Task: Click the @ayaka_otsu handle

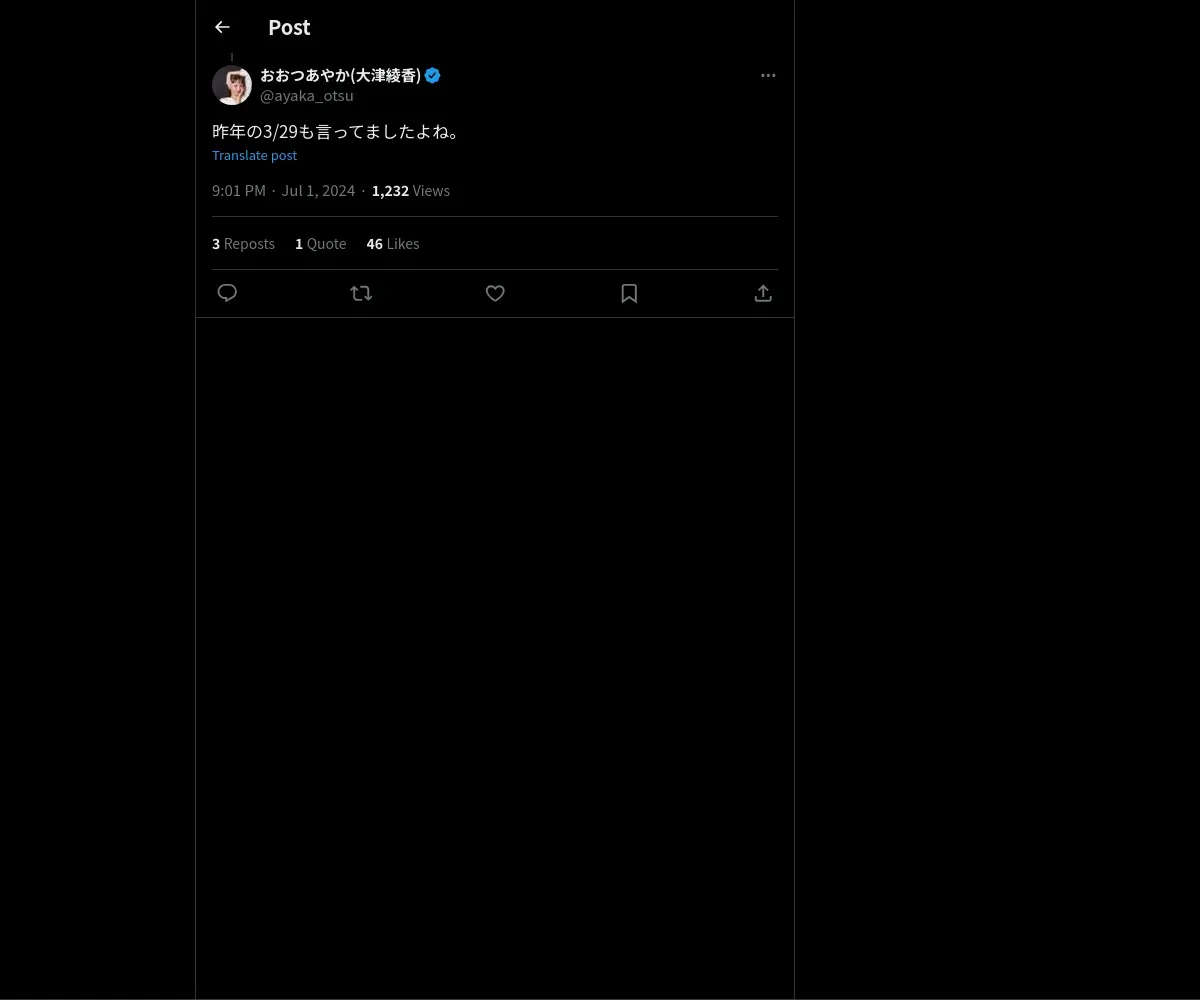Action: click(x=307, y=96)
